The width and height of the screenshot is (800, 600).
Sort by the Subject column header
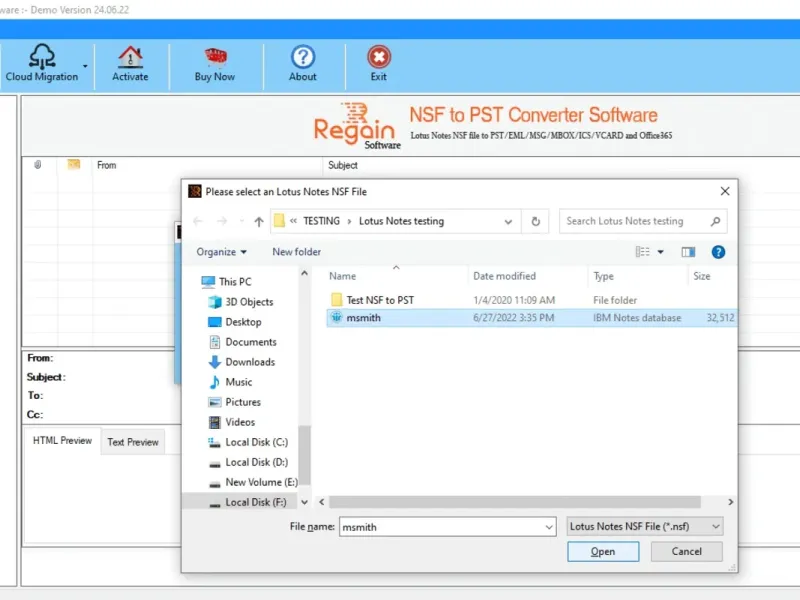pyautogui.click(x=342, y=165)
